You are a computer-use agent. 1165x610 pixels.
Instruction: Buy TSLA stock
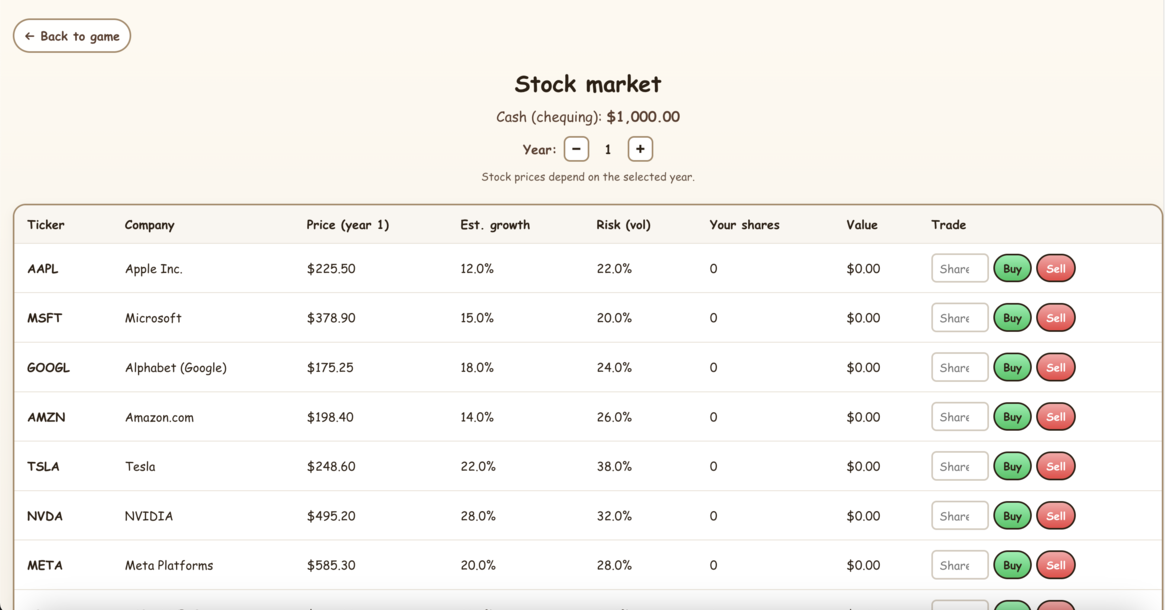[x=1012, y=467]
